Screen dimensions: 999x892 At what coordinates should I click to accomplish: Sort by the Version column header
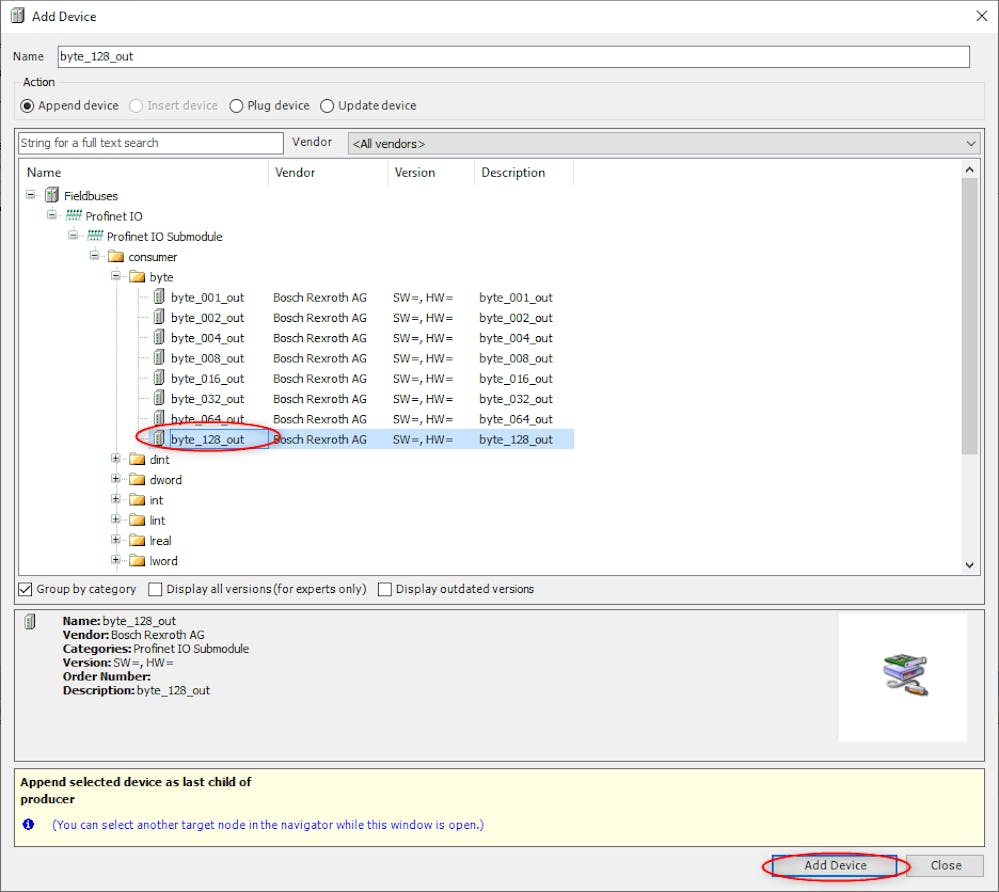click(x=431, y=173)
